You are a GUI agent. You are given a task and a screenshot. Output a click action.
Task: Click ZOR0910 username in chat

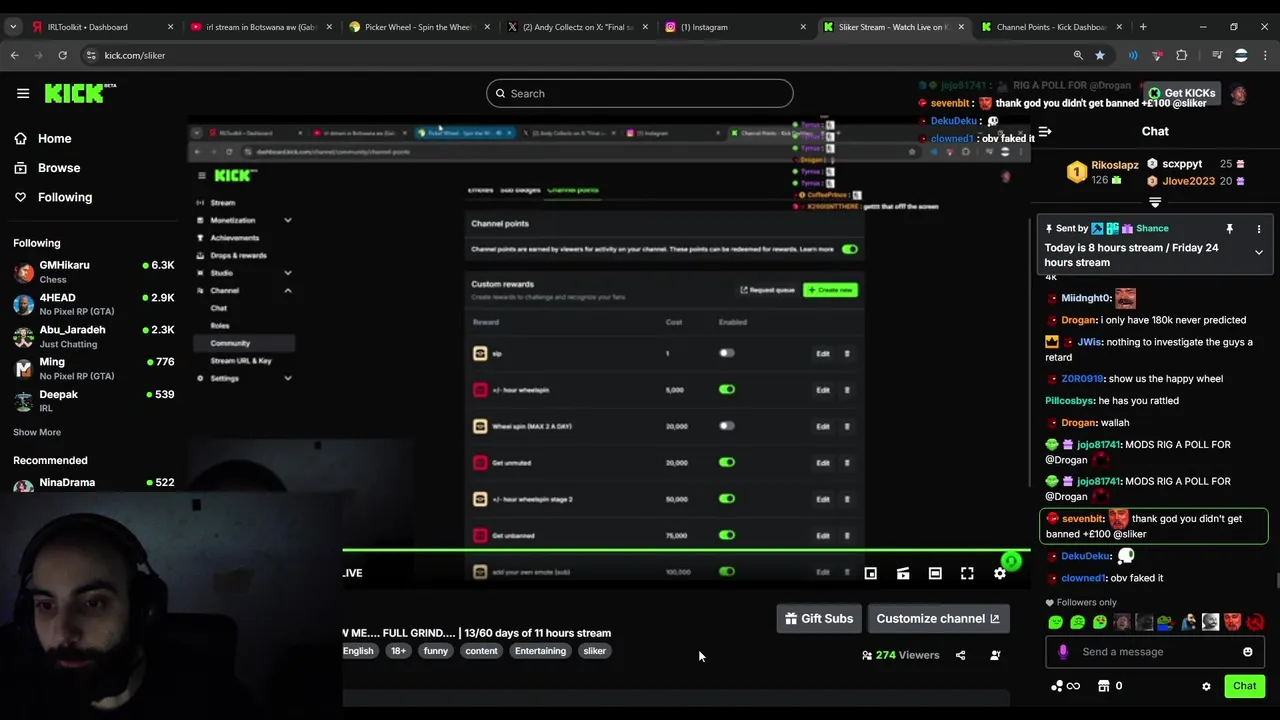(x=1082, y=379)
